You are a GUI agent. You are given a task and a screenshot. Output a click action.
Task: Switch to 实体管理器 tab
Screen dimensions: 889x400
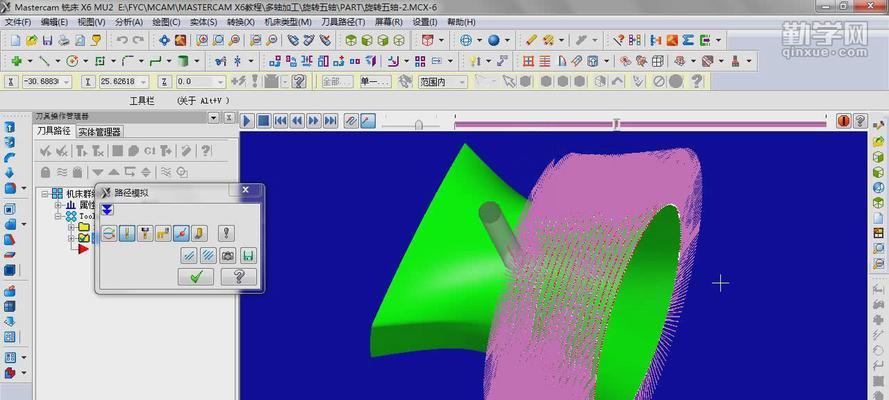pos(99,131)
